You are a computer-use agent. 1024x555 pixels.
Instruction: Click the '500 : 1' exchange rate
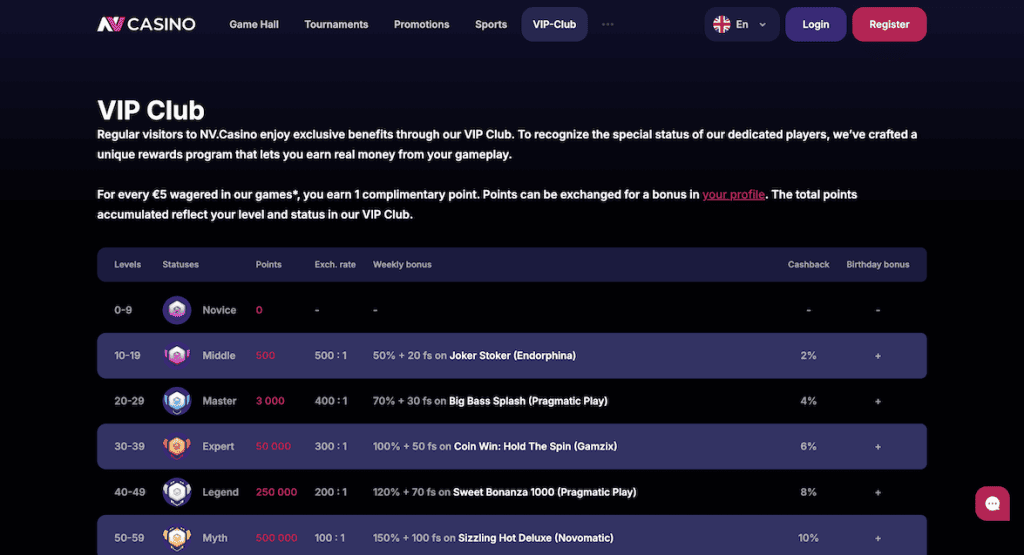click(x=330, y=356)
